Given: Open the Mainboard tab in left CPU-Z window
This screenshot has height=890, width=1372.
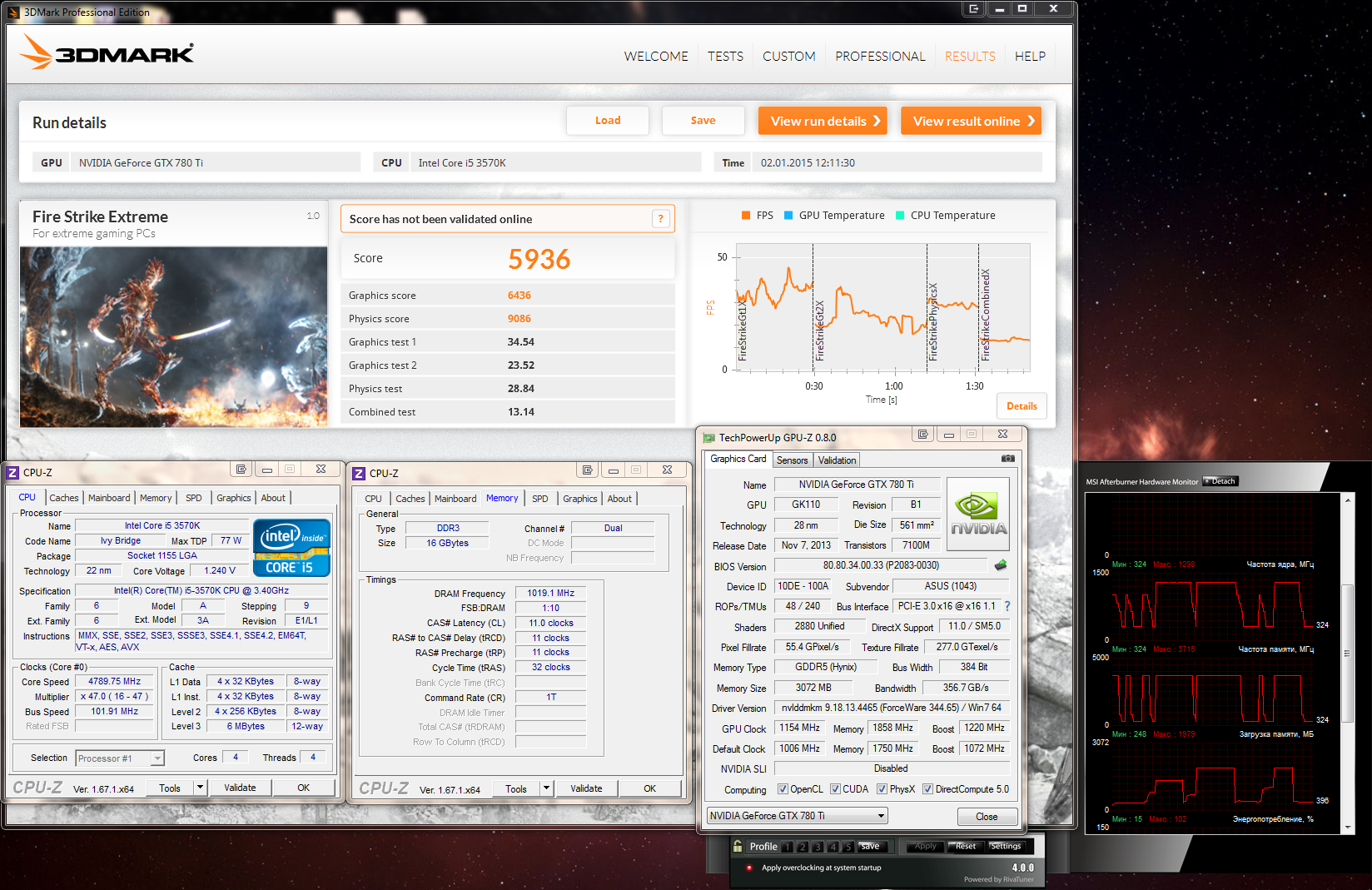Looking at the screenshot, I should [x=109, y=498].
